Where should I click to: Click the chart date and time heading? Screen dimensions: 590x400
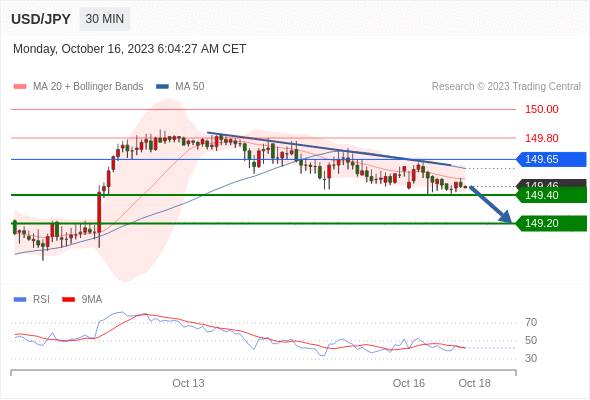(x=129, y=49)
